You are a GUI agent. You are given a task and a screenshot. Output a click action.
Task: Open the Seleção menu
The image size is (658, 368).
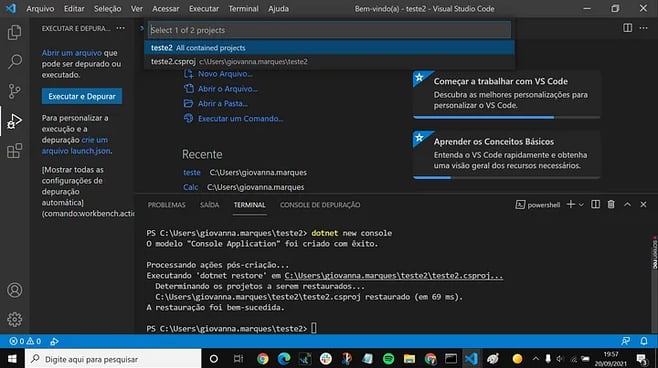[107, 8]
